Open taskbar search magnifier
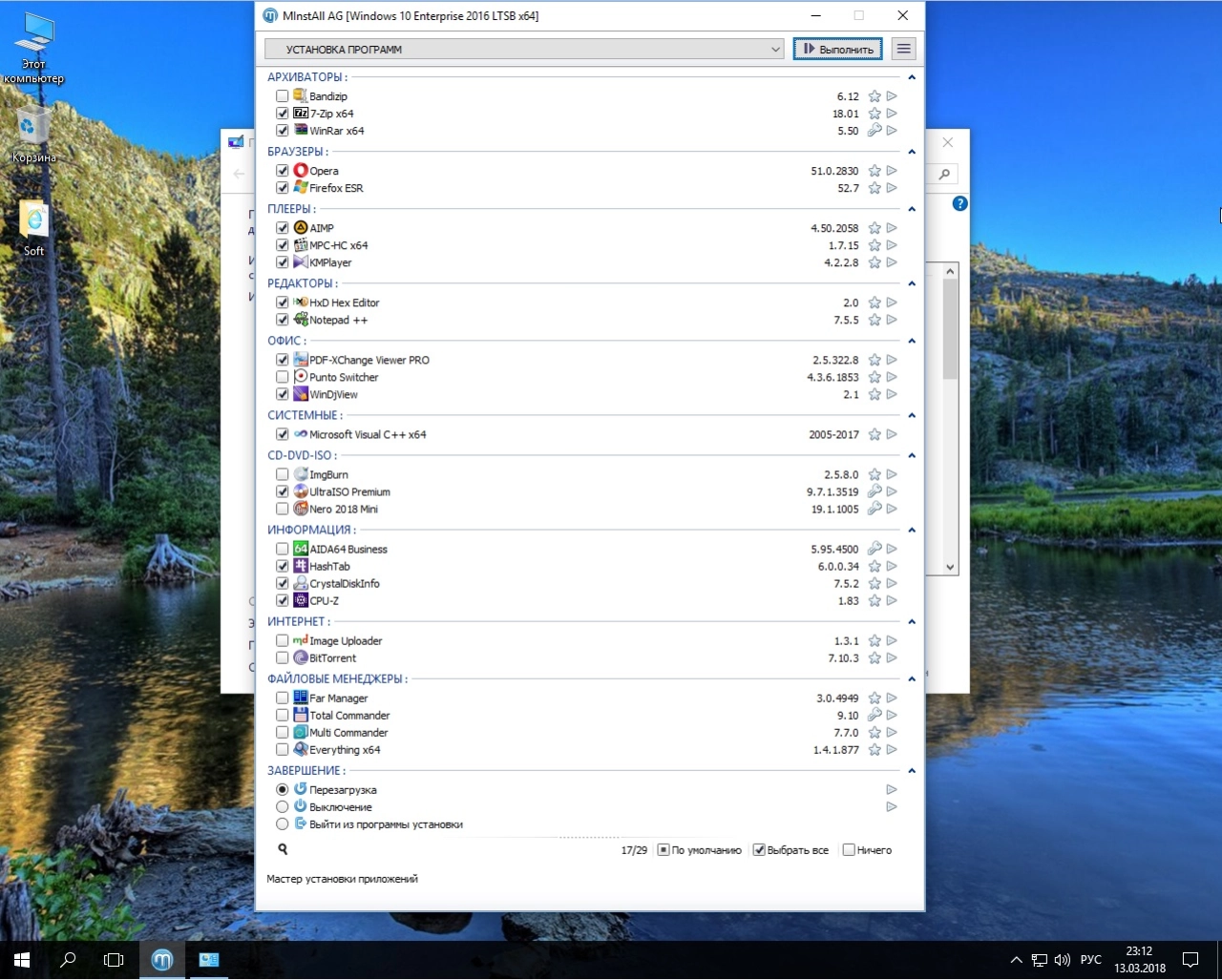 (68, 960)
